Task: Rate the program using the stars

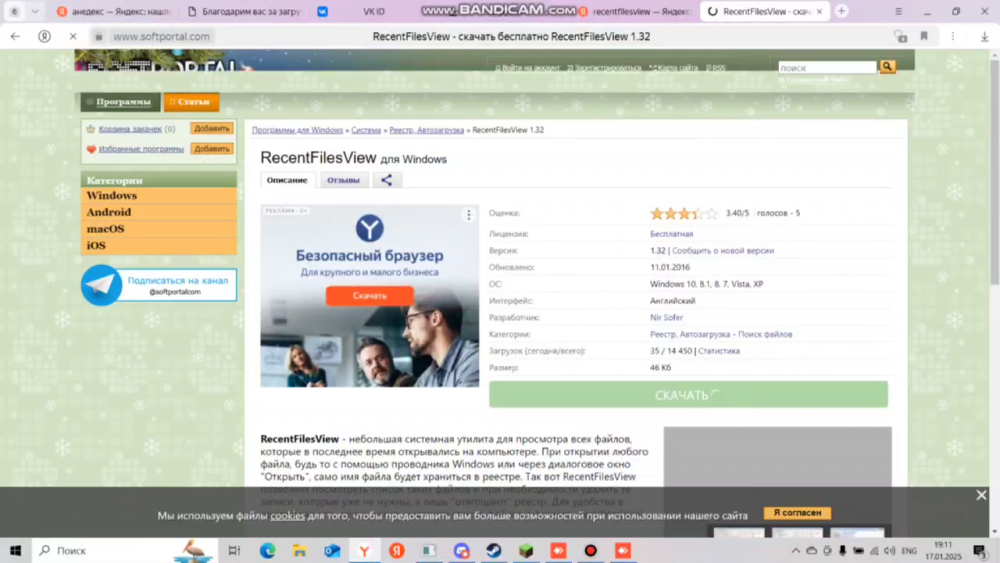Action: pyautogui.click(x=684, y=213)
